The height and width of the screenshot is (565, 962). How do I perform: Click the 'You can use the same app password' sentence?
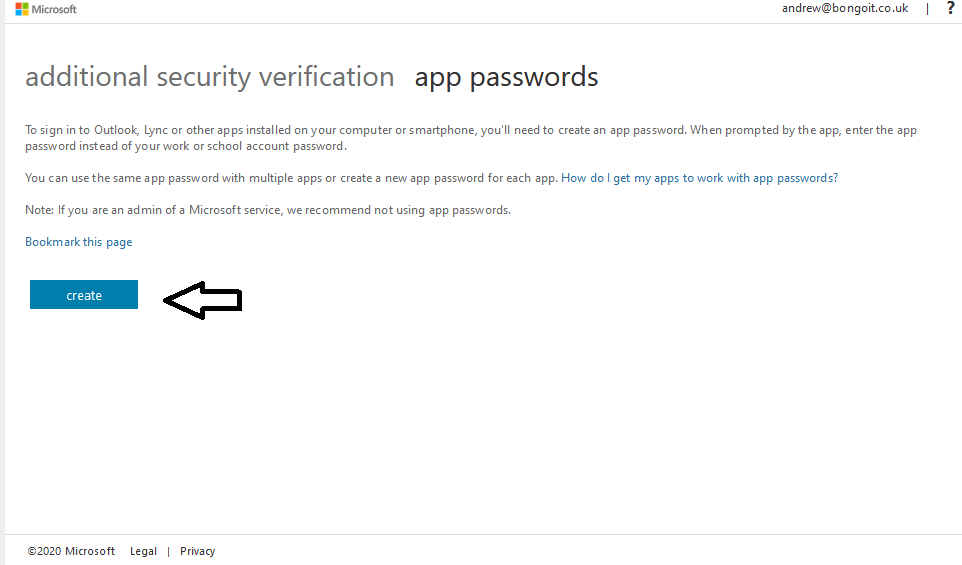tap(291, 178)
